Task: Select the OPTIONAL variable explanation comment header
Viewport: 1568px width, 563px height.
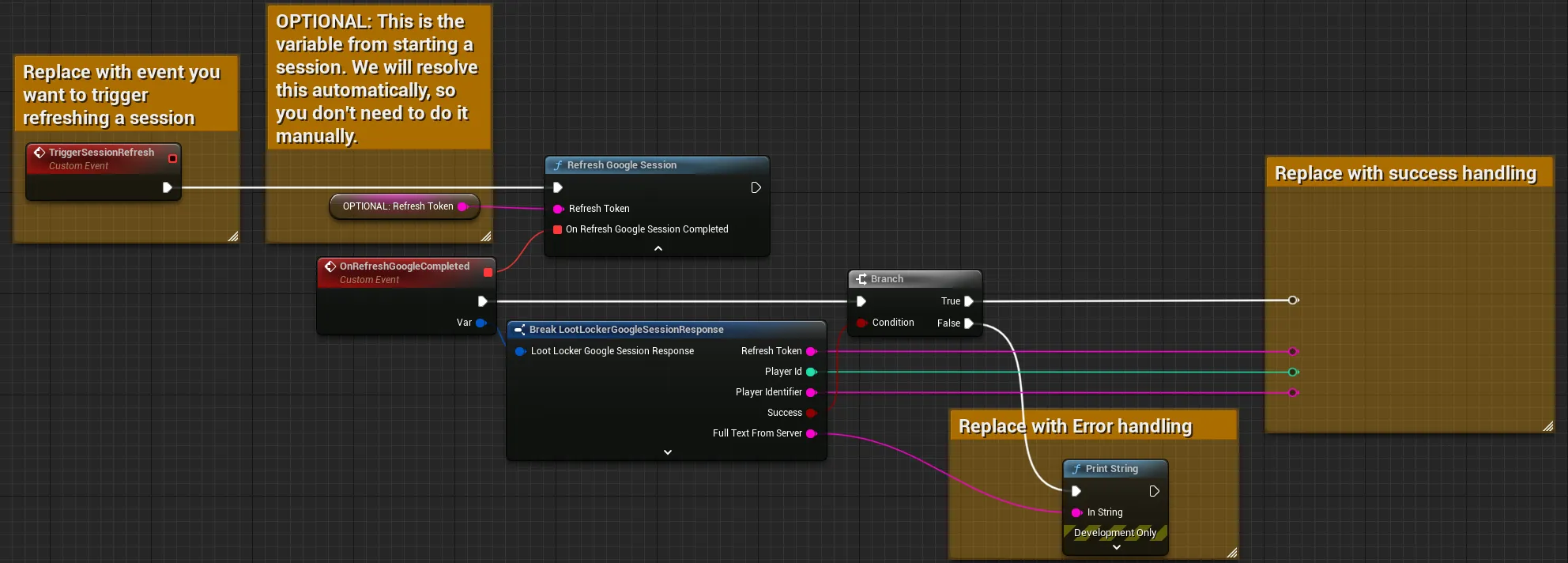Action: (379, 77)
